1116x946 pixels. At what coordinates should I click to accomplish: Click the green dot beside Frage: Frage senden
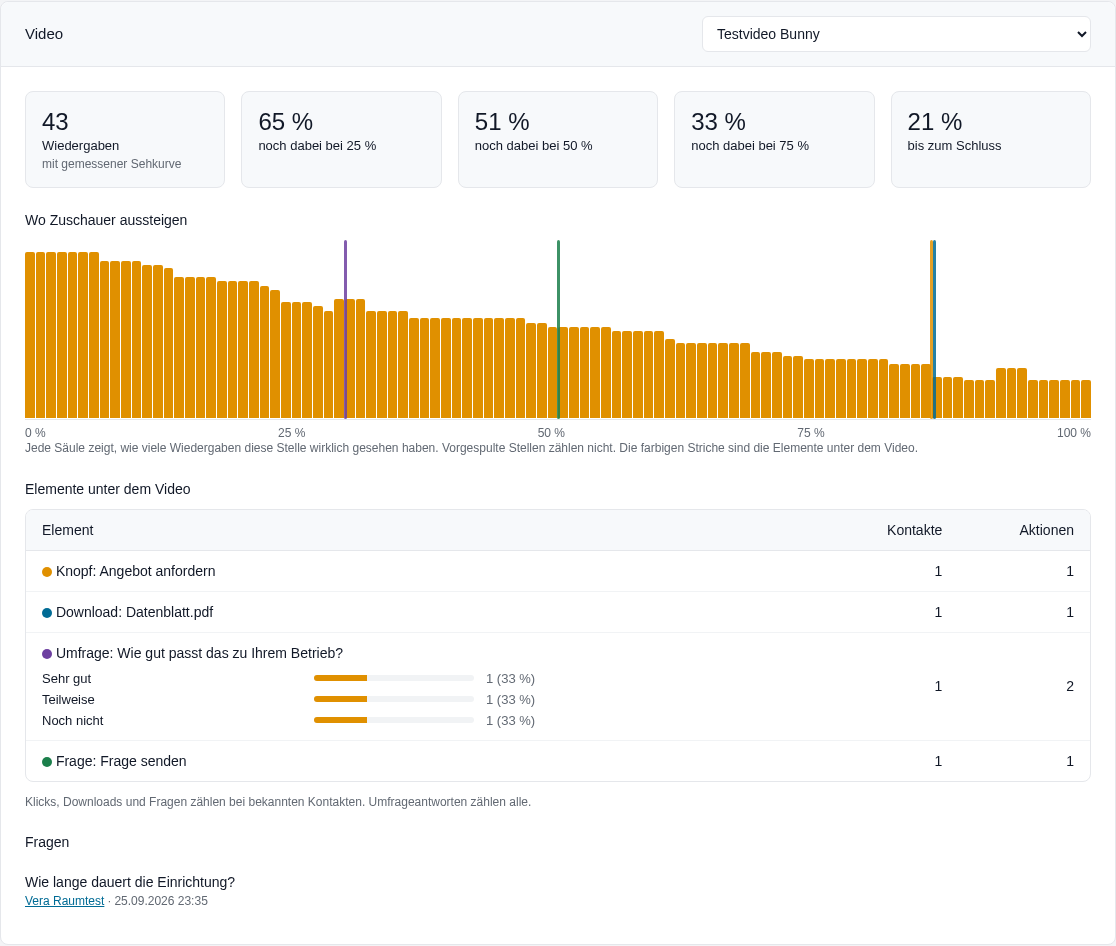(47, 762)
